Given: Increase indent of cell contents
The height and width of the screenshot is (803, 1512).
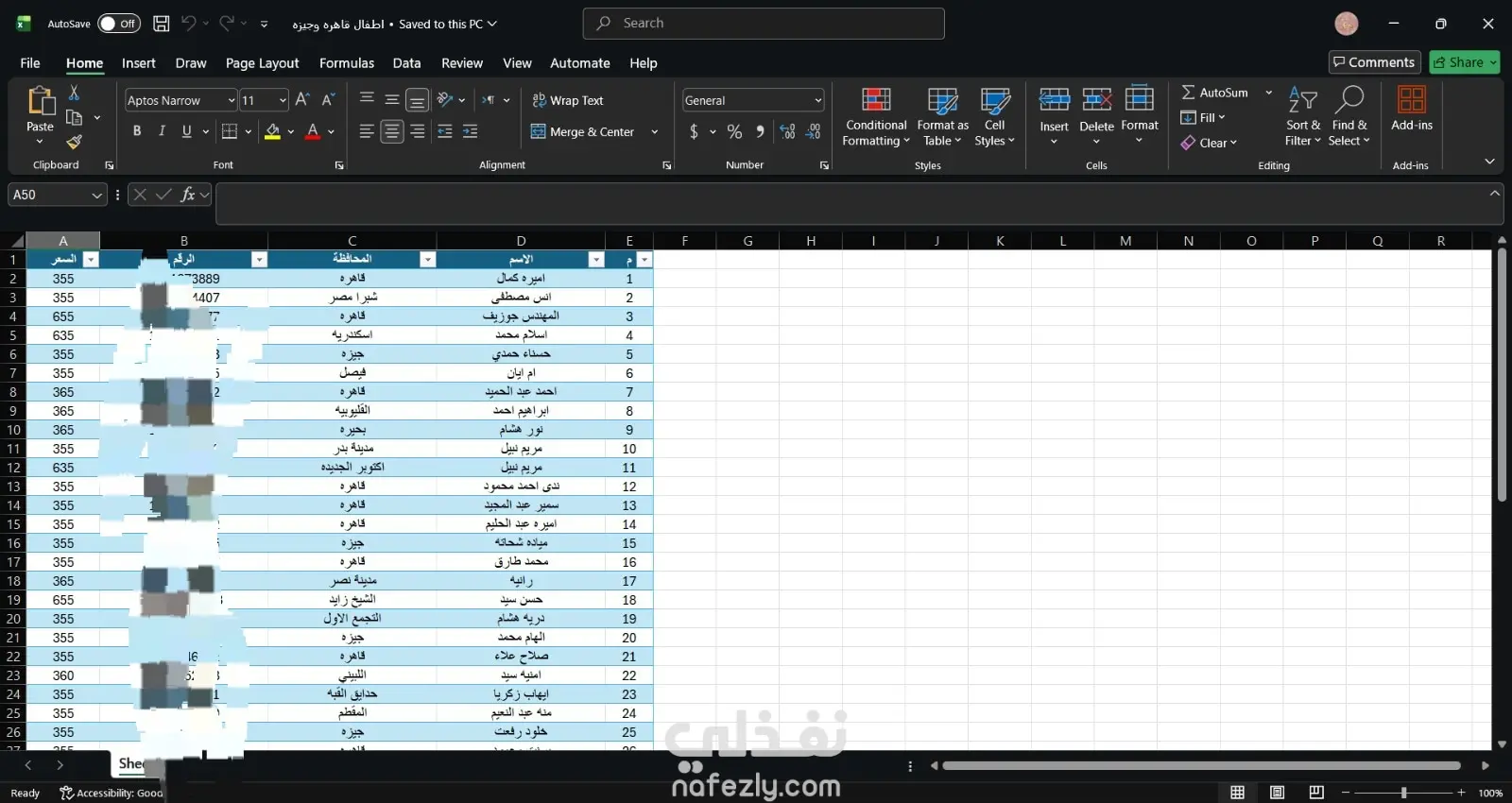Looking at the screenshot, I should tap(471, 131).
